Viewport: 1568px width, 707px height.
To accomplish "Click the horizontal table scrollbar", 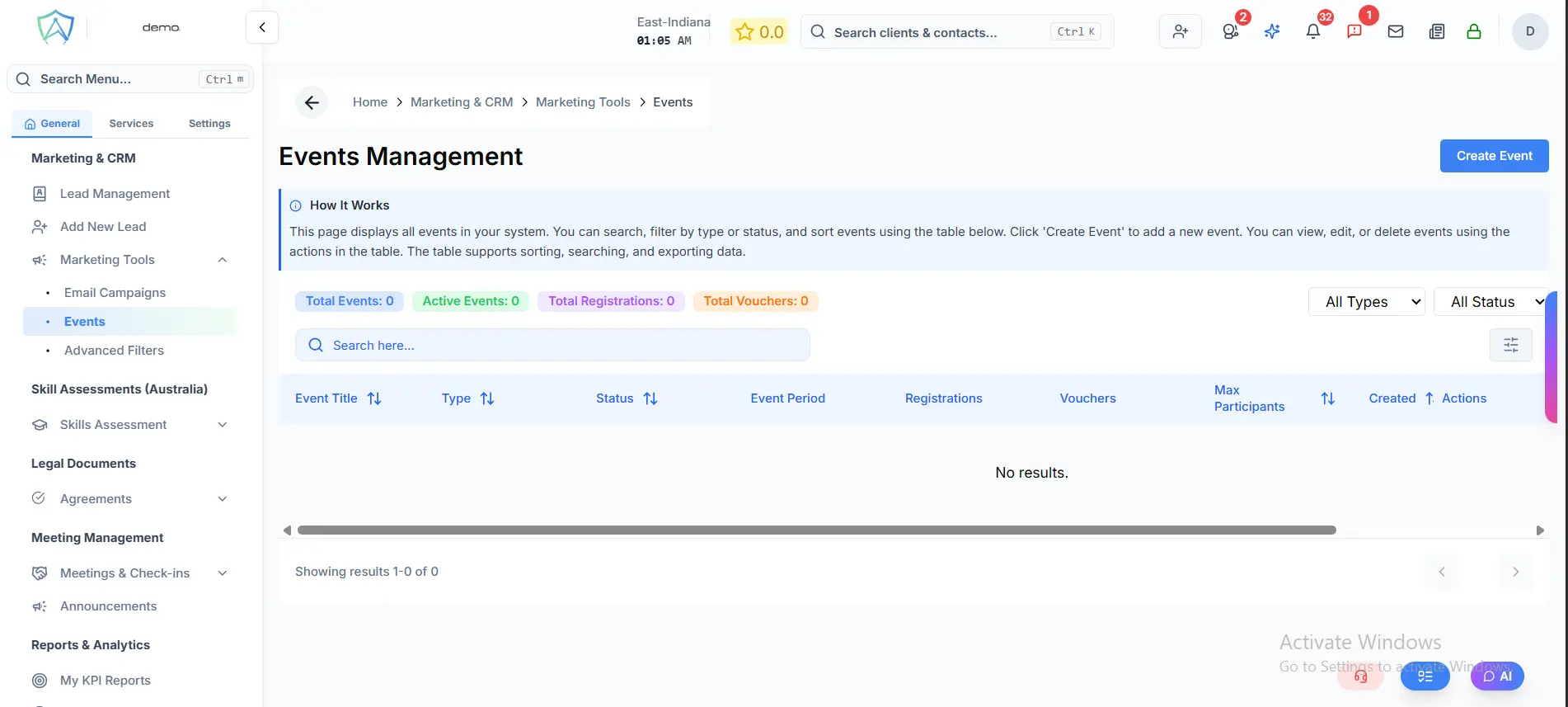I will pyautogui.click(x=816, y=530).
